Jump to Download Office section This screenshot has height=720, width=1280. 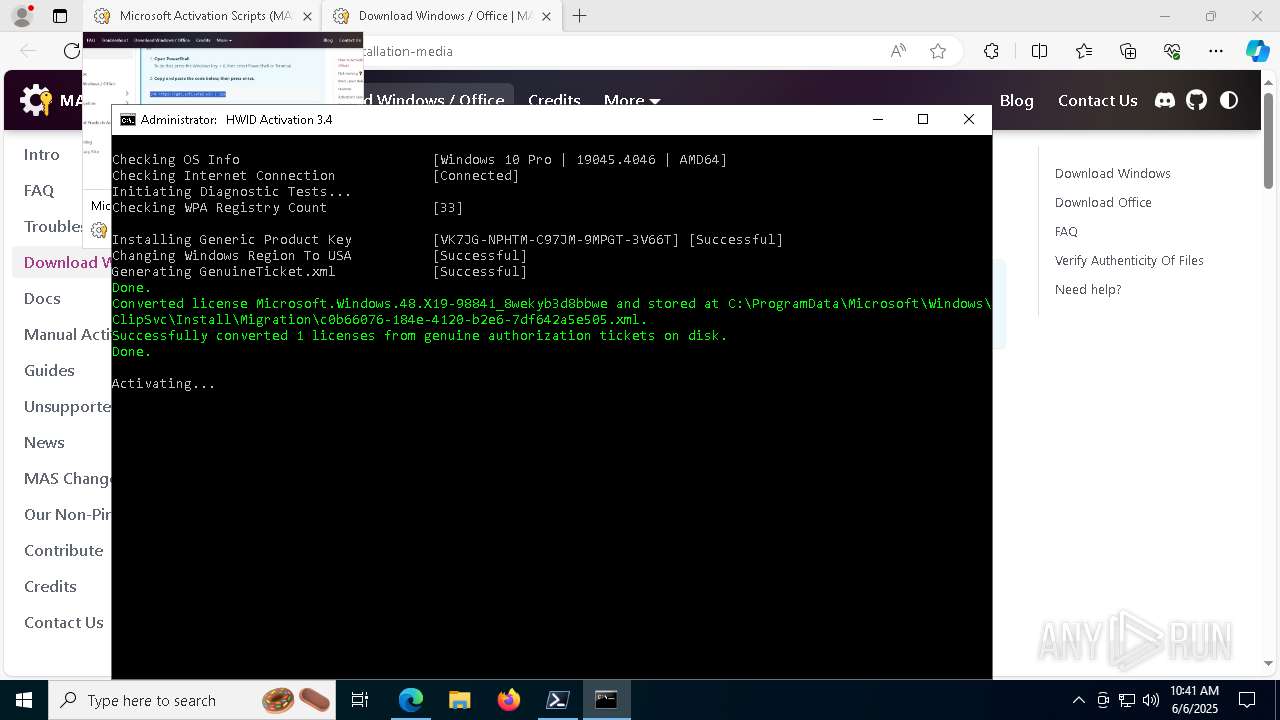[x=1103, y=202]
